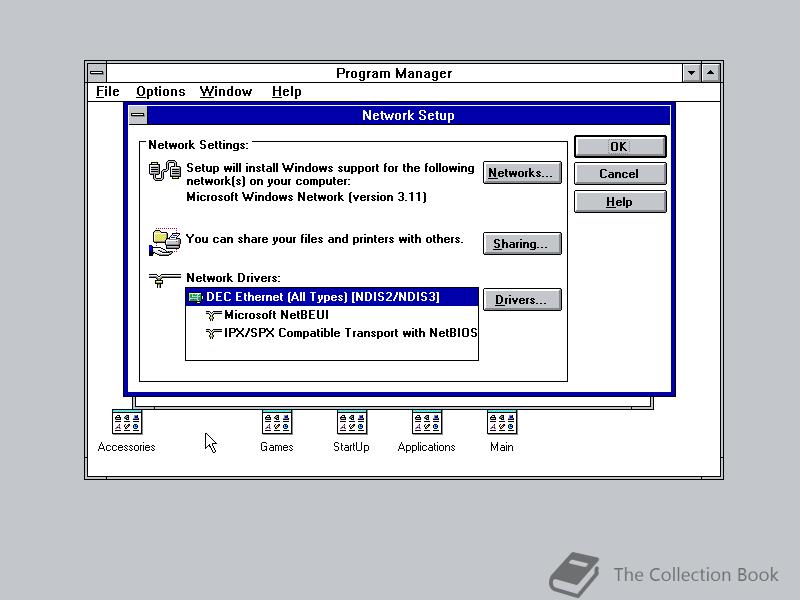Open the Networks... dialog
Image resolution: width=800 pixels, height=600 pixels.
coord(522,173)
